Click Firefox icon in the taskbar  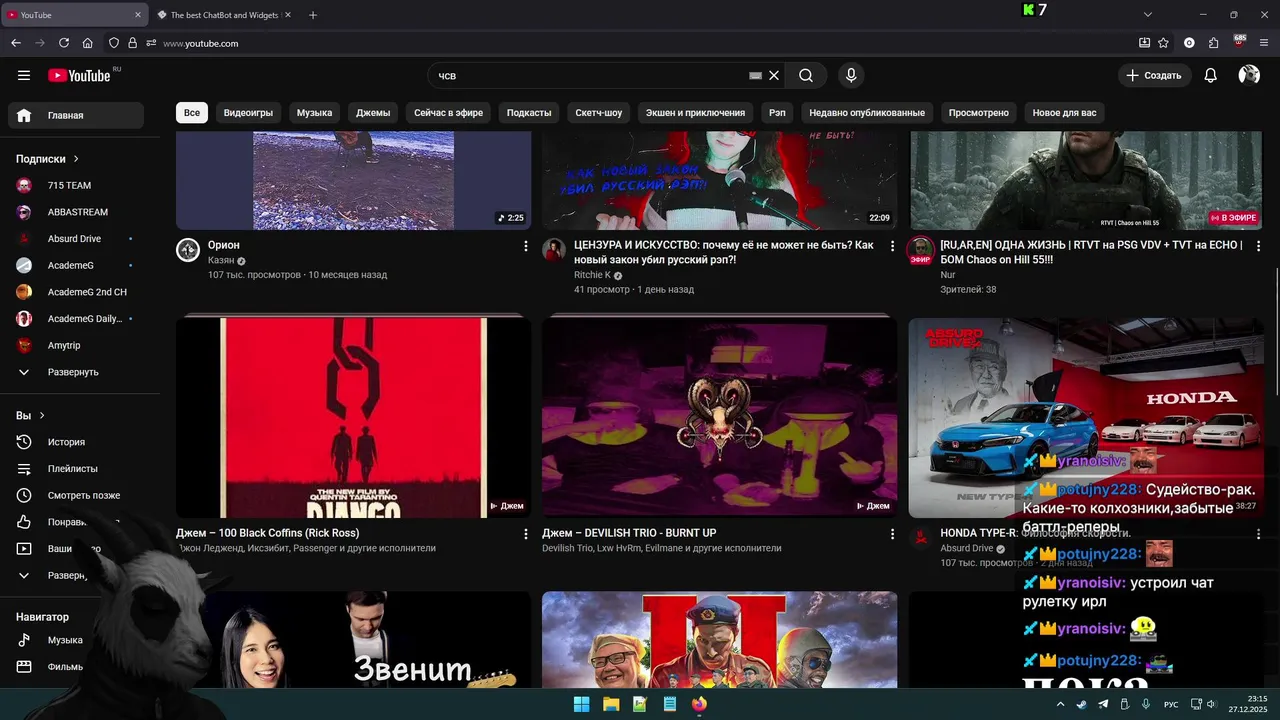tap(699, 704)
